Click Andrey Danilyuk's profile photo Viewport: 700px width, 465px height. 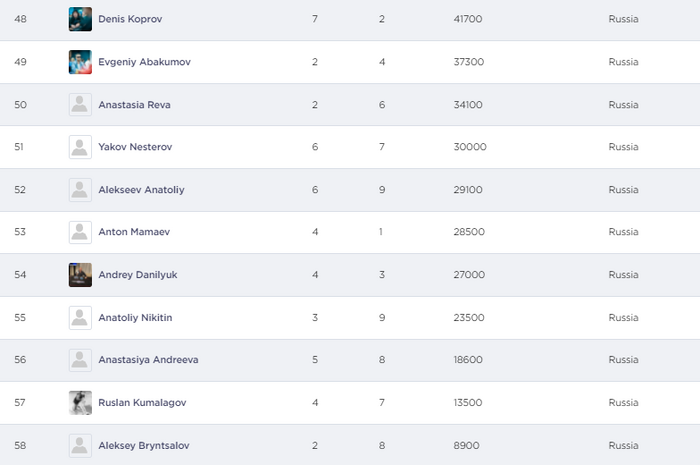coord(80,275)
